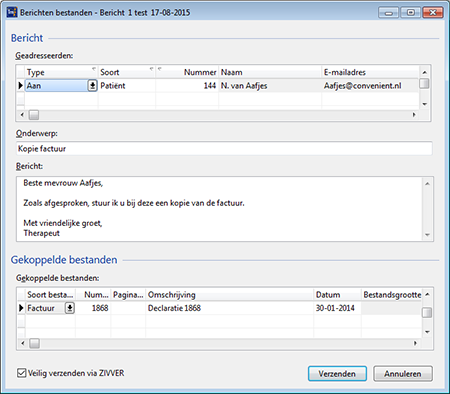
Task: Click scroll left arrow in attachments grid
Action: click(x=23, y=343)
